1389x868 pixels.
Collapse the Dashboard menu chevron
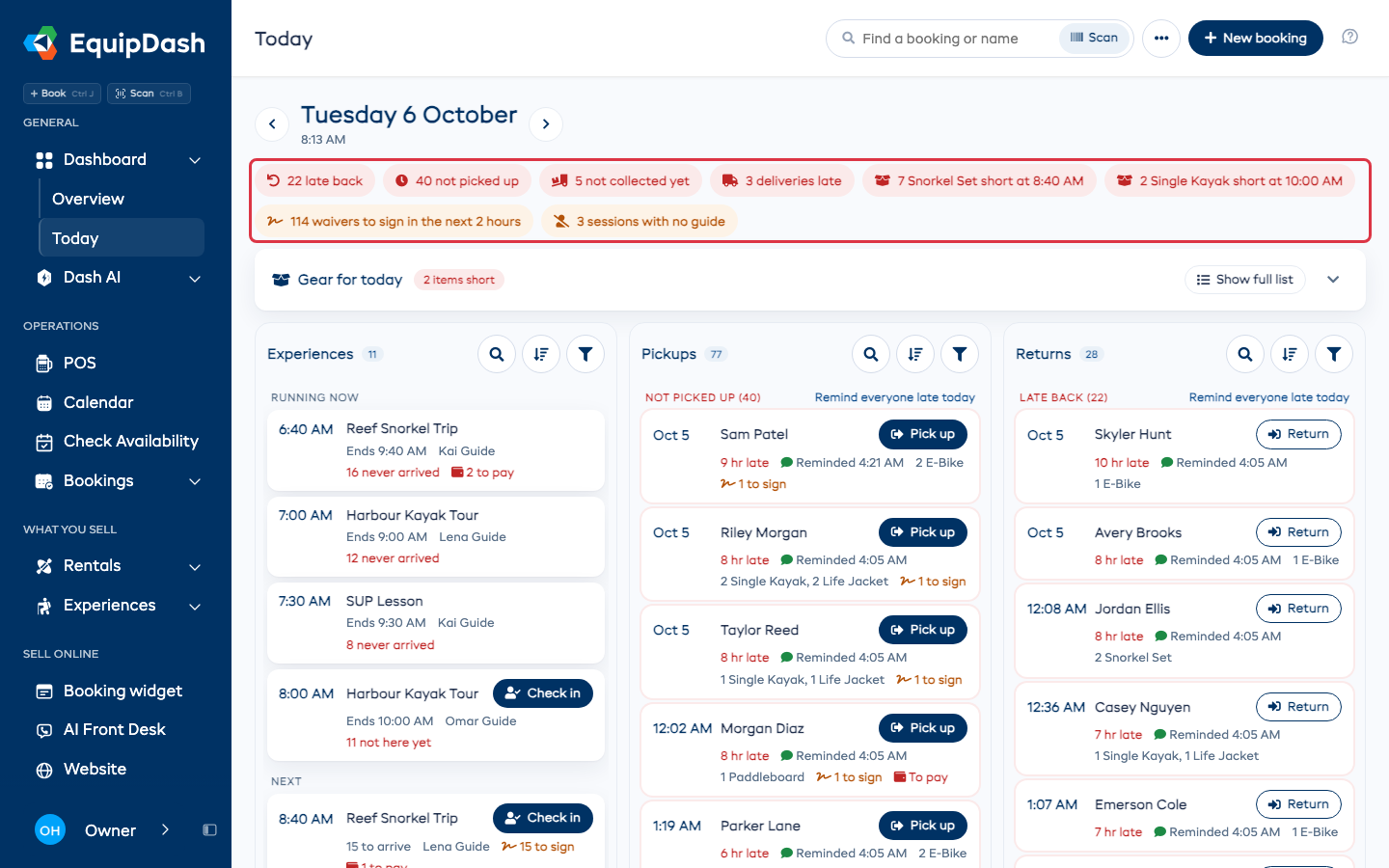point(195,160)
